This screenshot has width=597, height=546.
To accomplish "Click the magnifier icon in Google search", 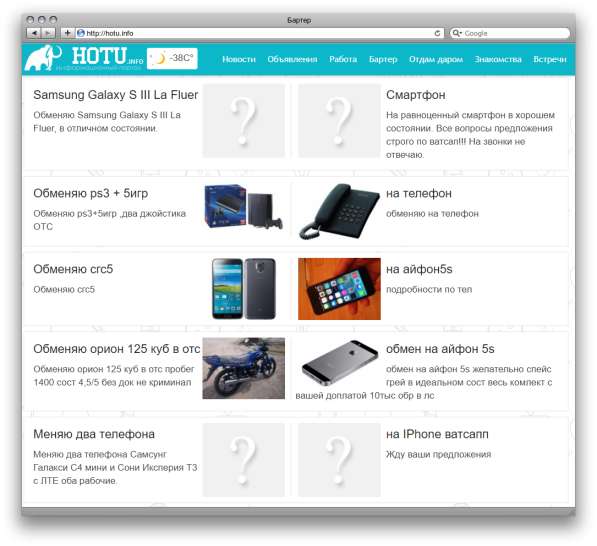I will pyautogui.click(x=456, y=33).
